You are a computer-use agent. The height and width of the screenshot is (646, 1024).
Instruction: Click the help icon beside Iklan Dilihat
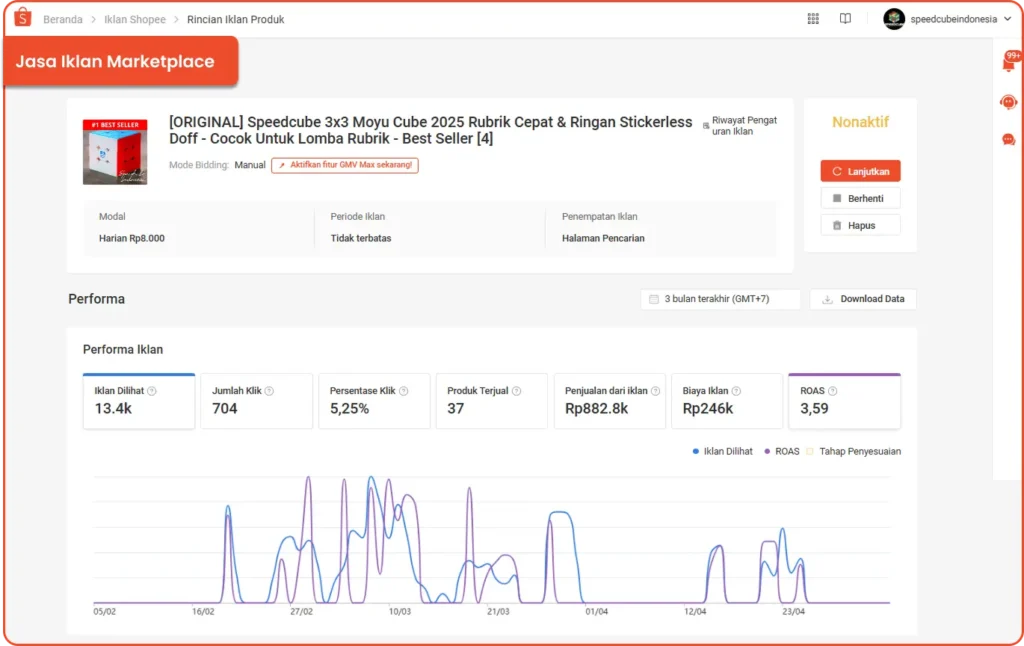[x=152, y=391]
